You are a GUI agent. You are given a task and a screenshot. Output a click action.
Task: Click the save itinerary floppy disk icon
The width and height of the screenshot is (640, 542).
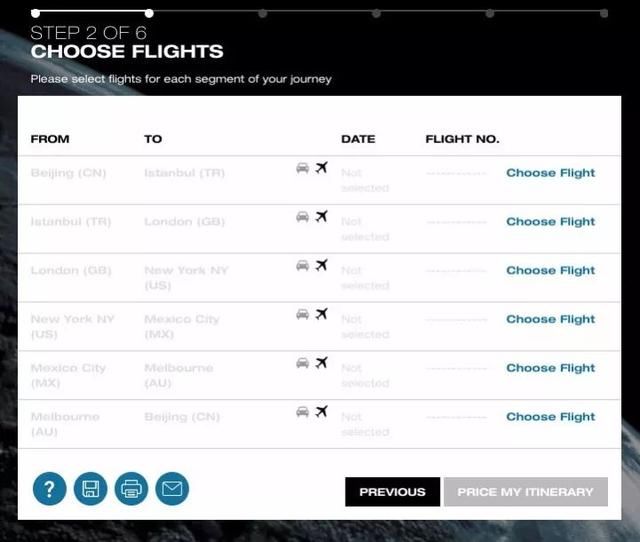(x=90, y=489)
